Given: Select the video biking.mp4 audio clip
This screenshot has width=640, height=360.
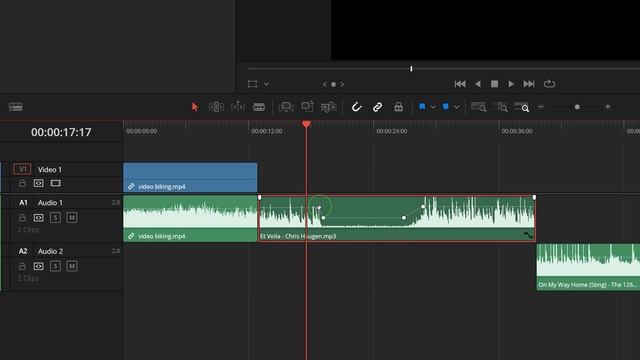Looking at the screenshot, I should pyautogui.click(x=190, y=218).
